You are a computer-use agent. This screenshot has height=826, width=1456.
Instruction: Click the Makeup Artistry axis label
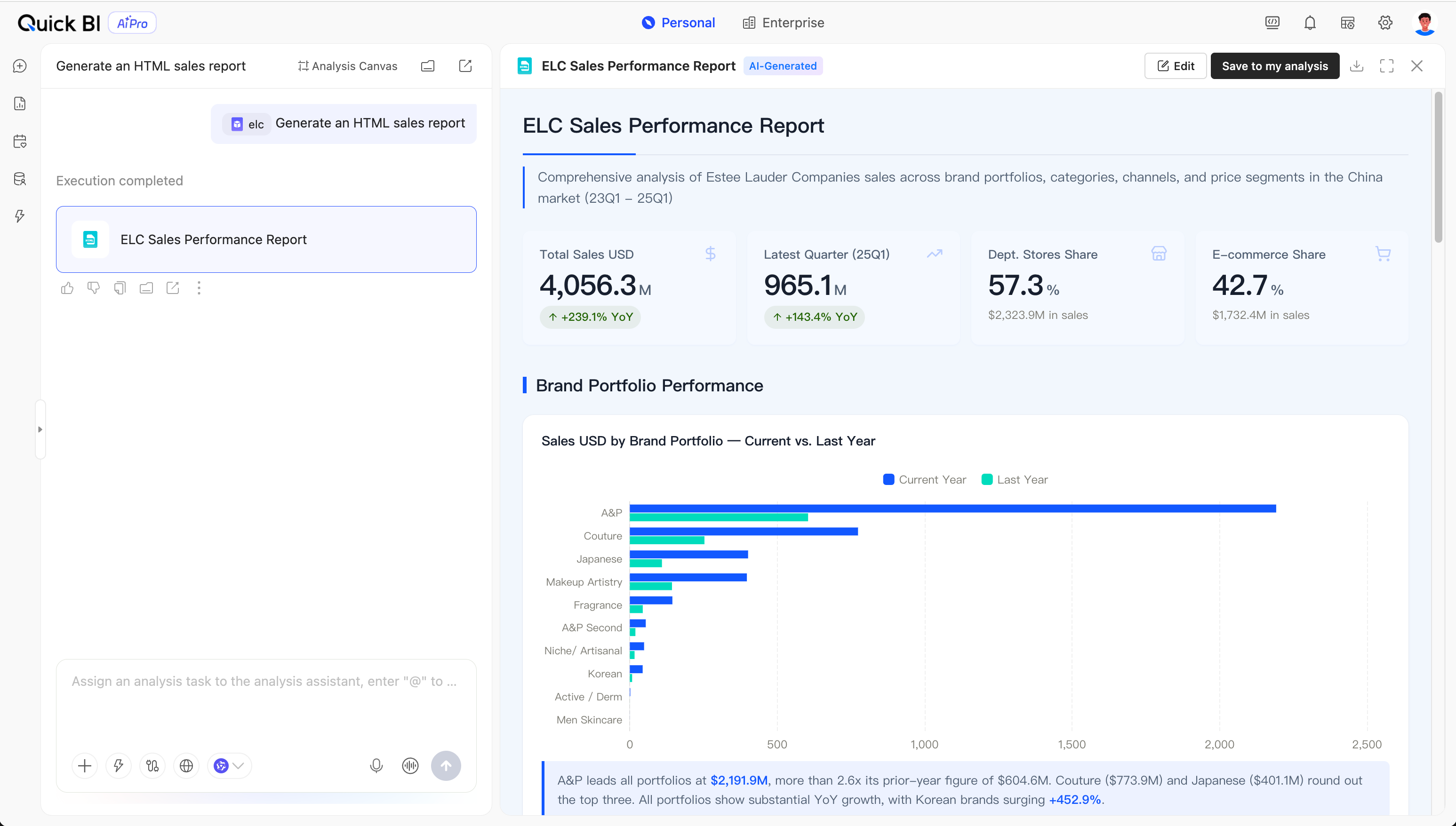coord(584,581)
